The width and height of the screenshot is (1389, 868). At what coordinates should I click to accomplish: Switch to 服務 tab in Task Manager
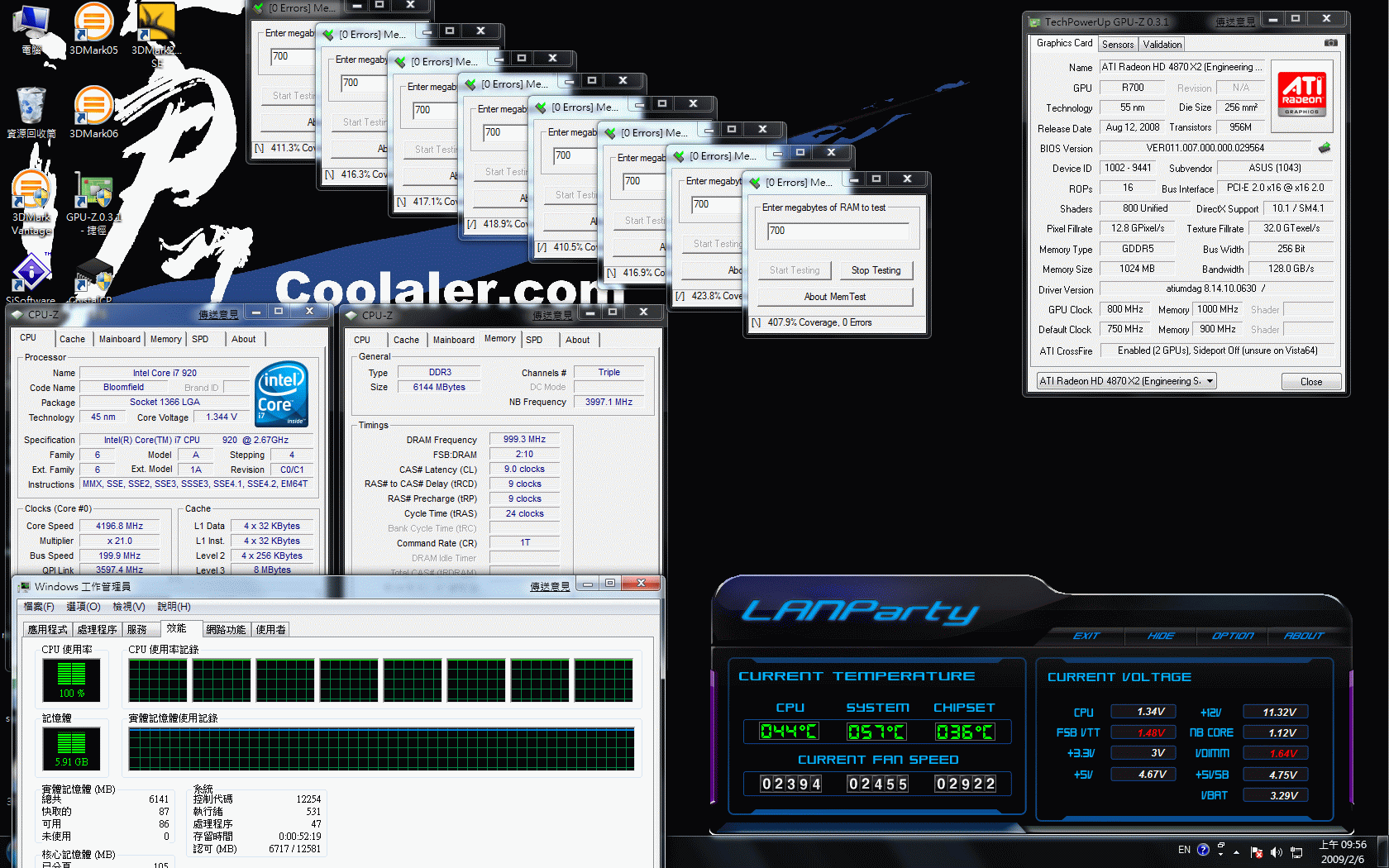tap(137, 630)
